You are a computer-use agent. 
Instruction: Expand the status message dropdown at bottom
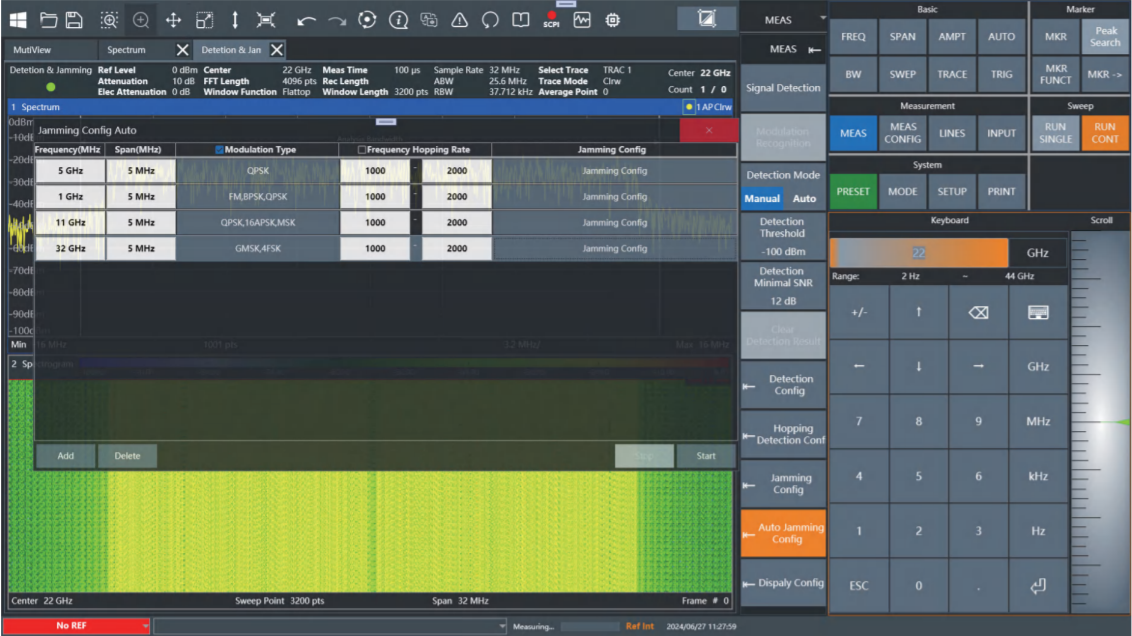[502, 626]
